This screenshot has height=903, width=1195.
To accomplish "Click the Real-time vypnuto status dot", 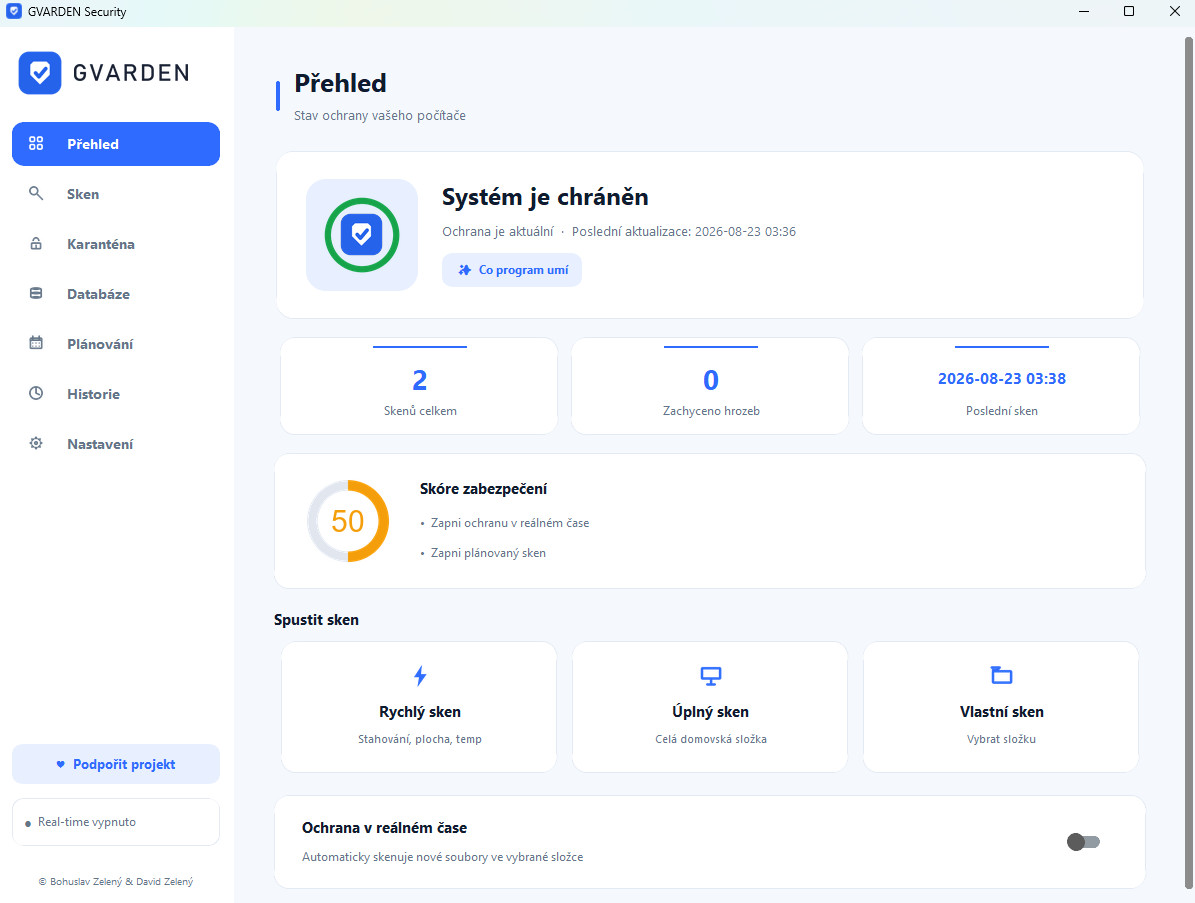I will 28,824.
